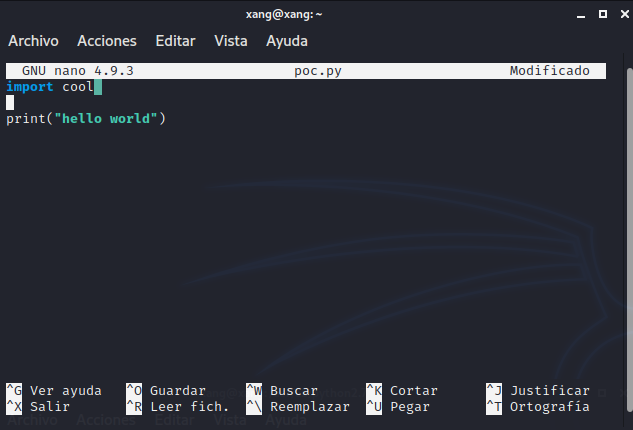Click the import keyword on line one

pos(30,87)
